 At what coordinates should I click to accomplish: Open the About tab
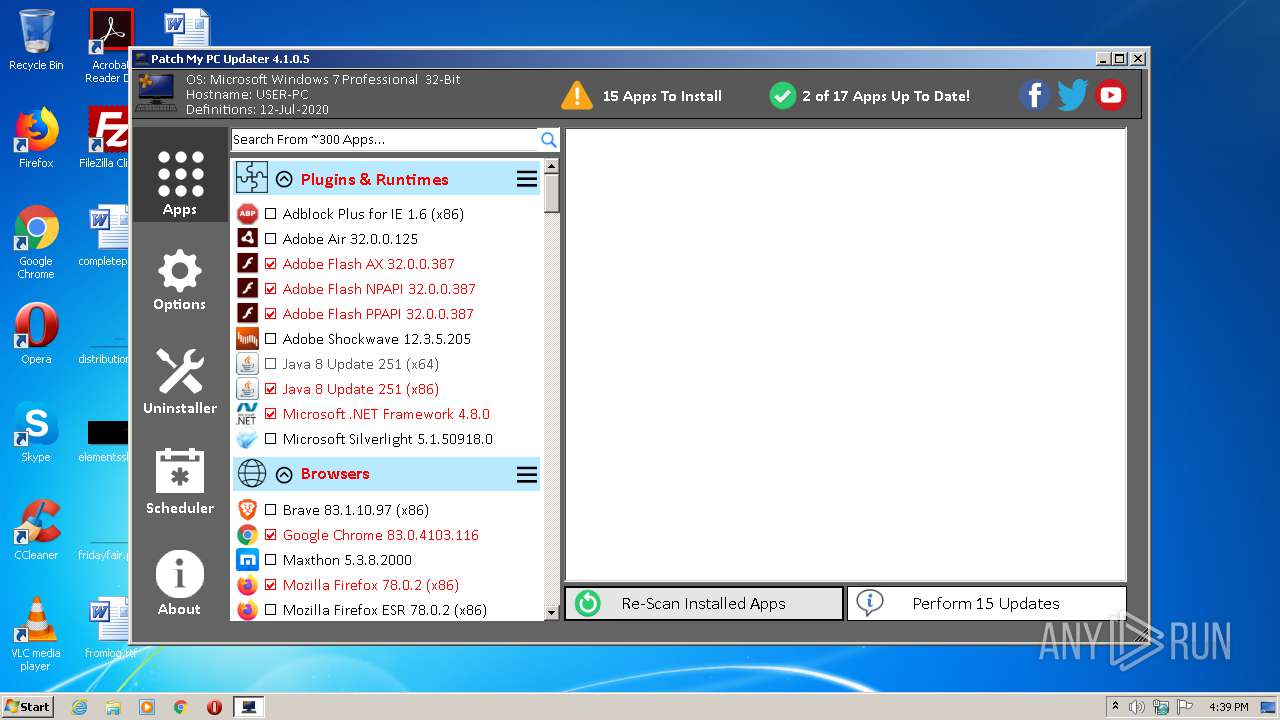(x=180, y=582)
